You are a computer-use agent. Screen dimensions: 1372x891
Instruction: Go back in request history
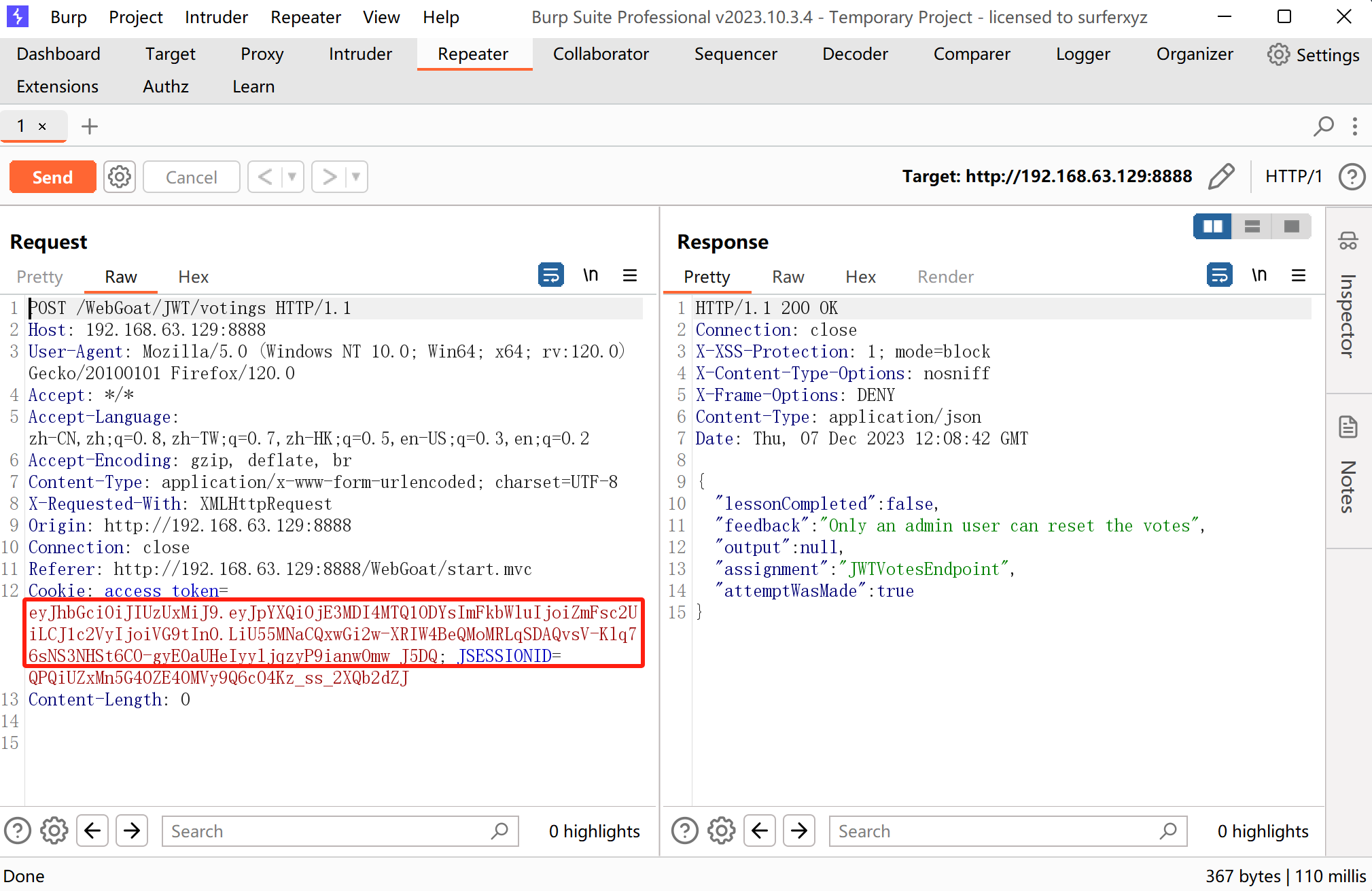266,177
